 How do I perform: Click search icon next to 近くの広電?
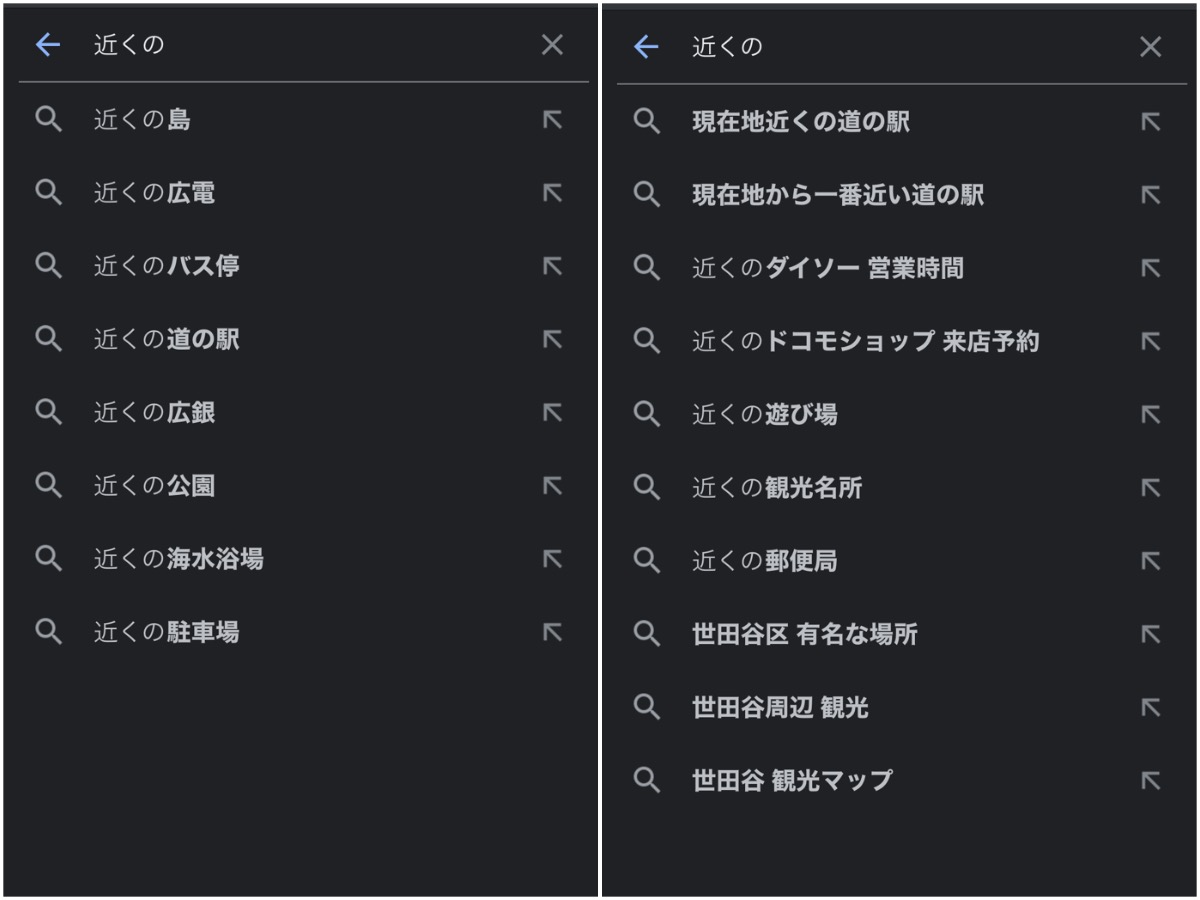(48, 193)
